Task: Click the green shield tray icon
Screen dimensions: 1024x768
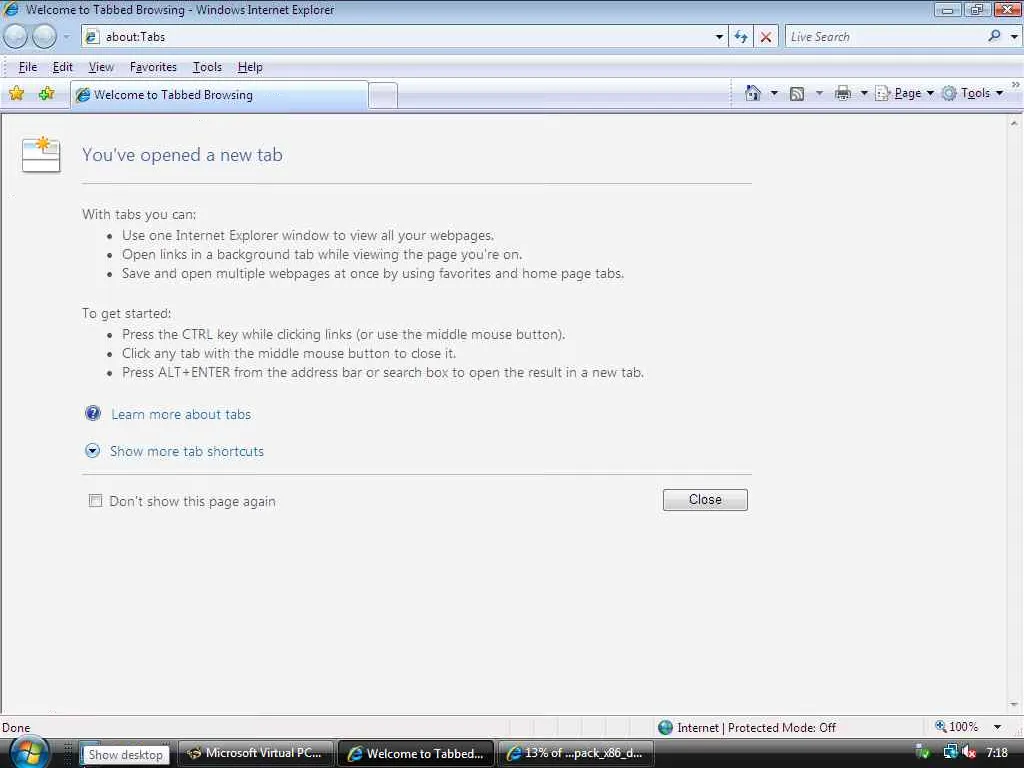Action: (x=923, y=752)
